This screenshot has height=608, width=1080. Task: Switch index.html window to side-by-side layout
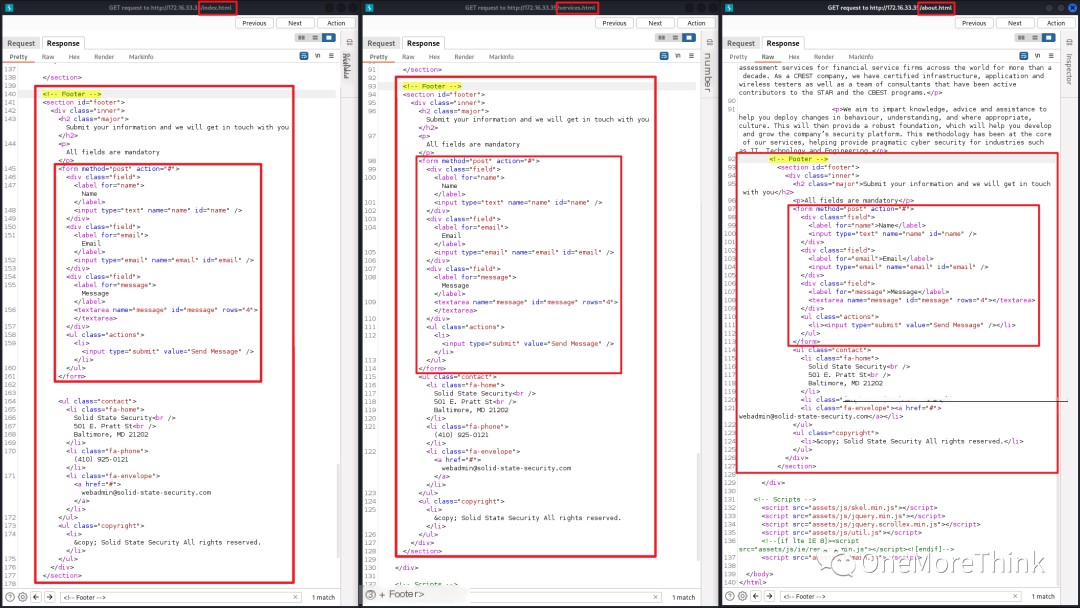pos(301,38)
